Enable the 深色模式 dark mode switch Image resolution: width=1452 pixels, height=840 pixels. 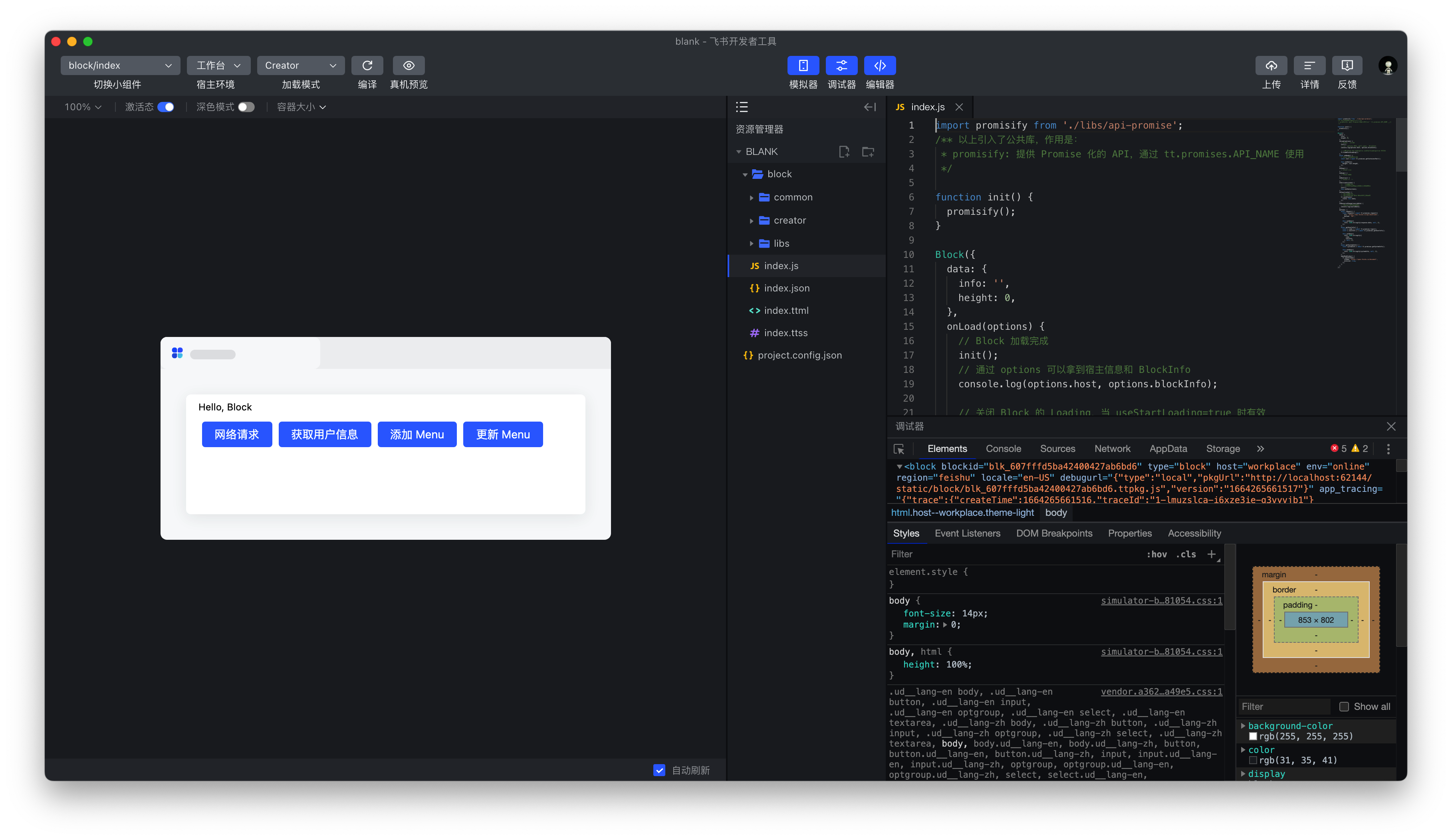tap(246, 107)
